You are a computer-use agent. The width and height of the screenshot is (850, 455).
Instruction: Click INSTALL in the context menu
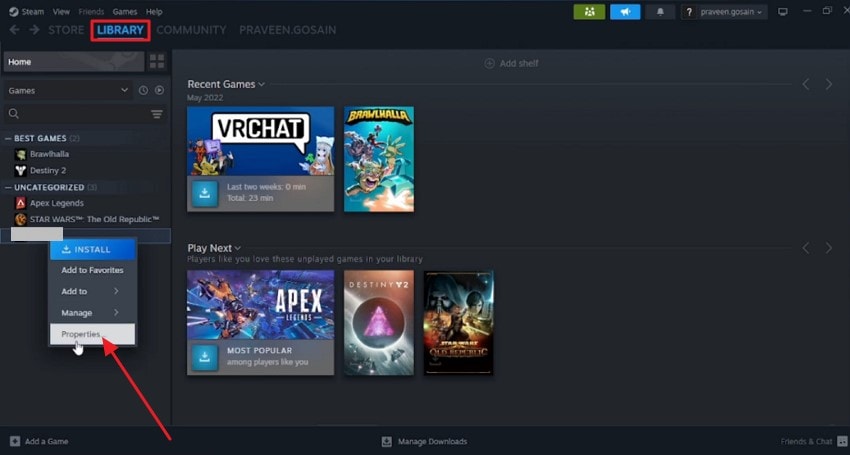(93, 249)
